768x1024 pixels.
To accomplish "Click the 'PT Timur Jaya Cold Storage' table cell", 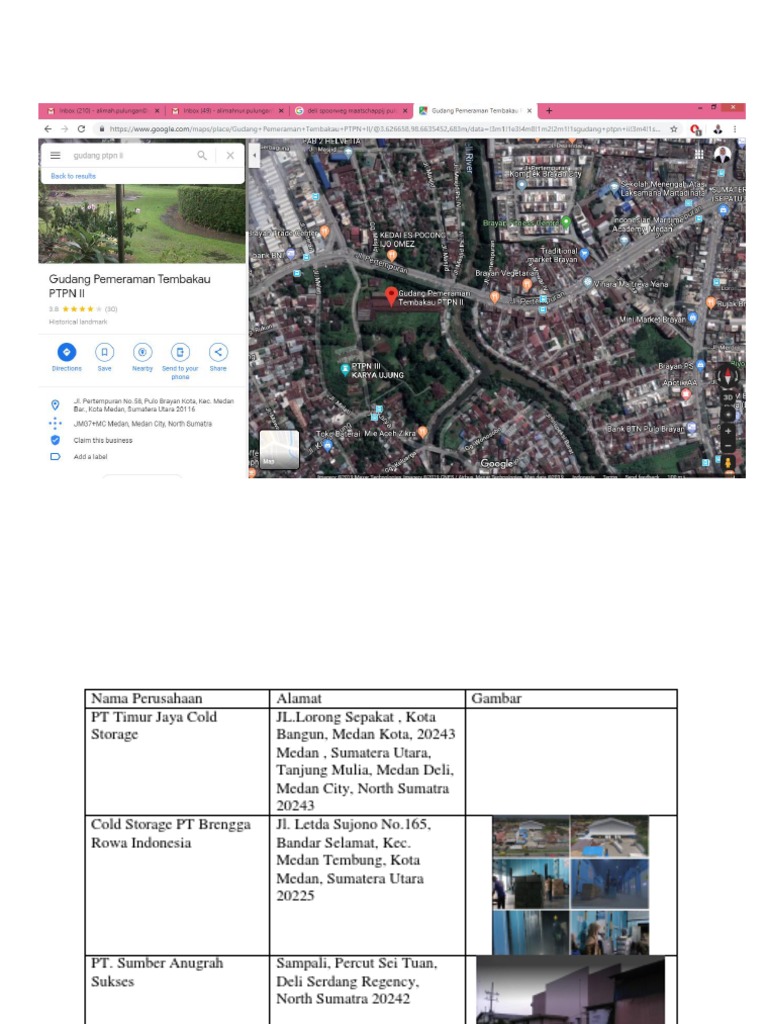I will point(177,761).
